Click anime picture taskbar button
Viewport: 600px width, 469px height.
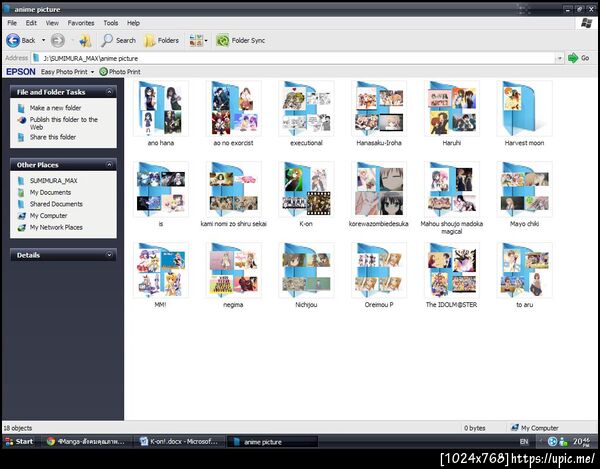(x=272, y=441)
